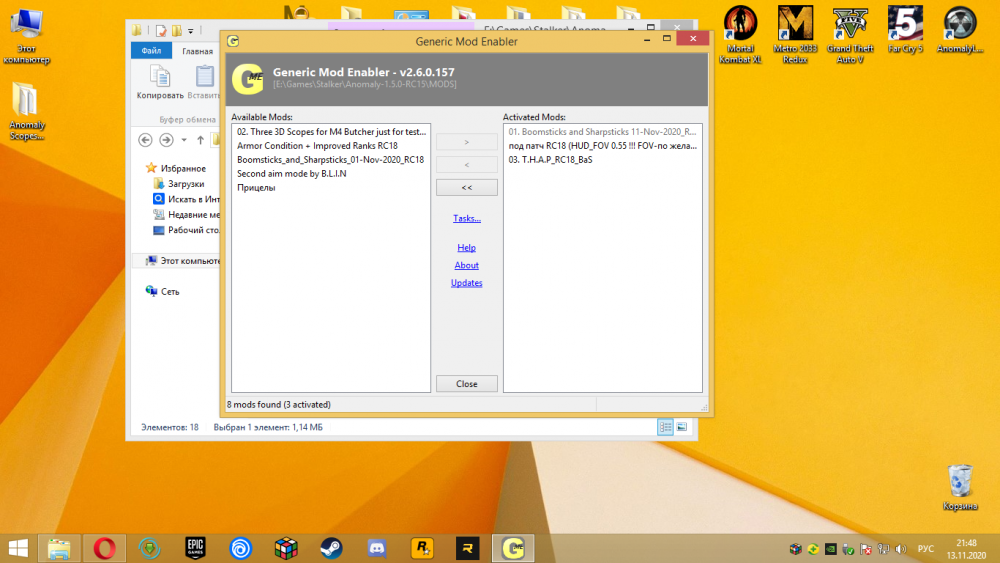1000x563 pixels.
Task: Switch to details view in Explorer status bar
Action: (666, 427)
